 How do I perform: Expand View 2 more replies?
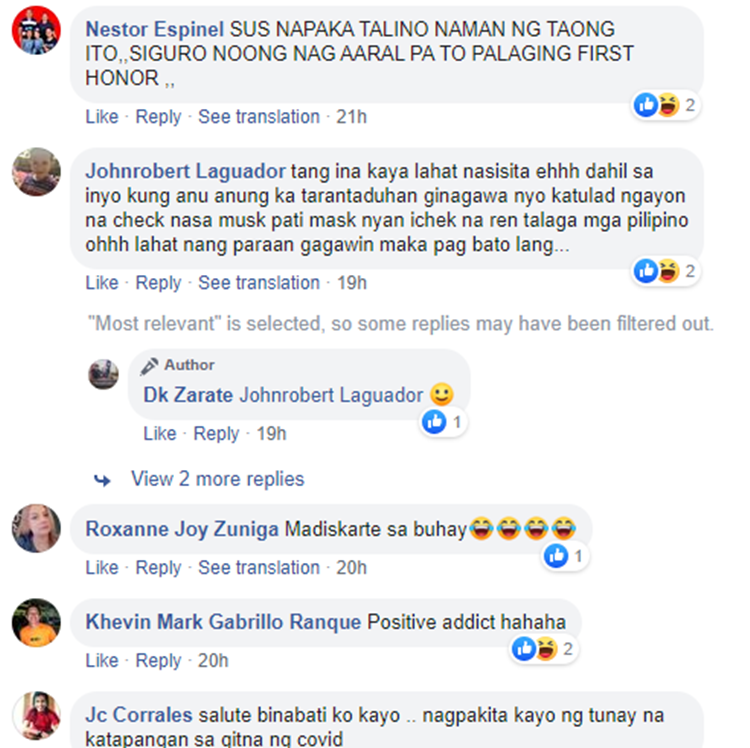tap(218, 479)
